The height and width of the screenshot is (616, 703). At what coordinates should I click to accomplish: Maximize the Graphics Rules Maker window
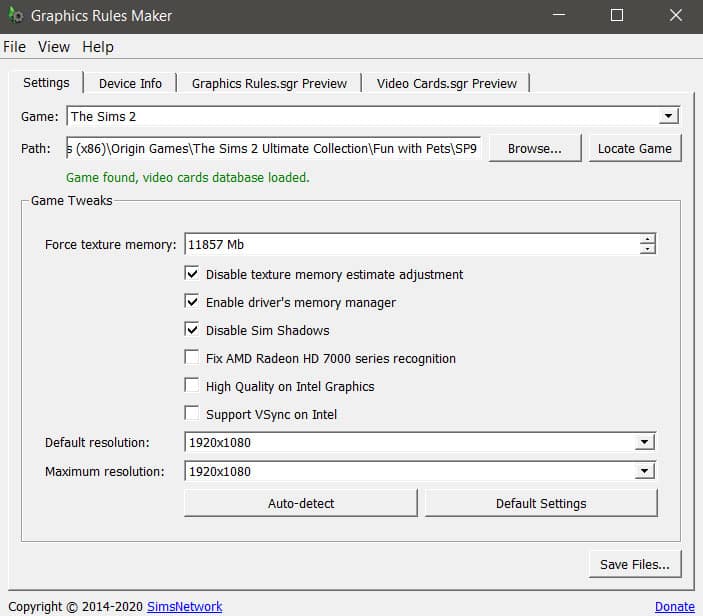point(617,15)
